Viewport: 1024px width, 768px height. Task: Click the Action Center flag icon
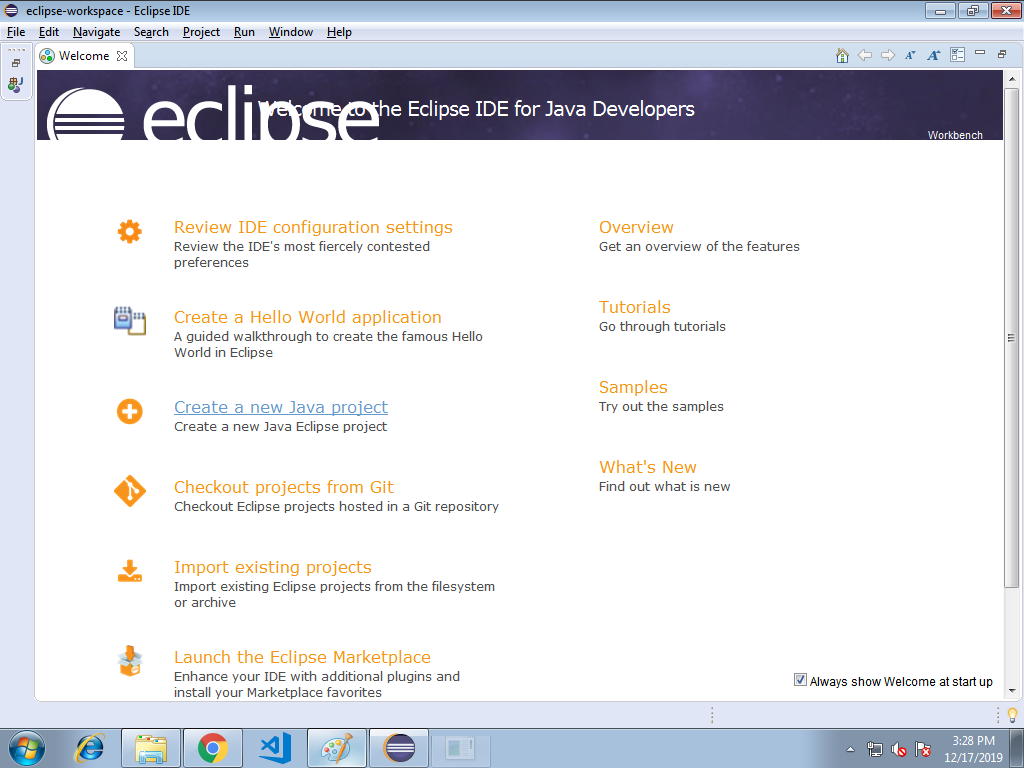pos(923,749)
